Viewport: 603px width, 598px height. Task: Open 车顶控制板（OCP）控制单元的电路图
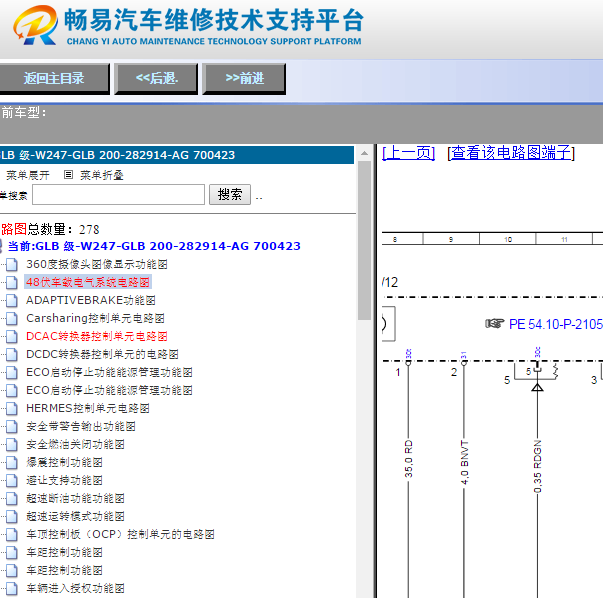point(120,535)
